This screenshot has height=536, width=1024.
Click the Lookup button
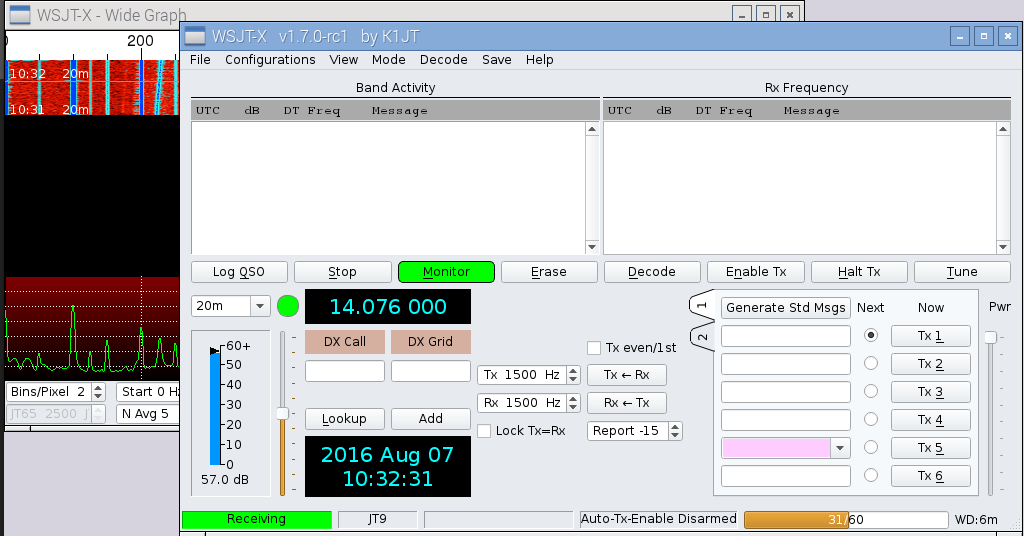click(x=344, y=418)
